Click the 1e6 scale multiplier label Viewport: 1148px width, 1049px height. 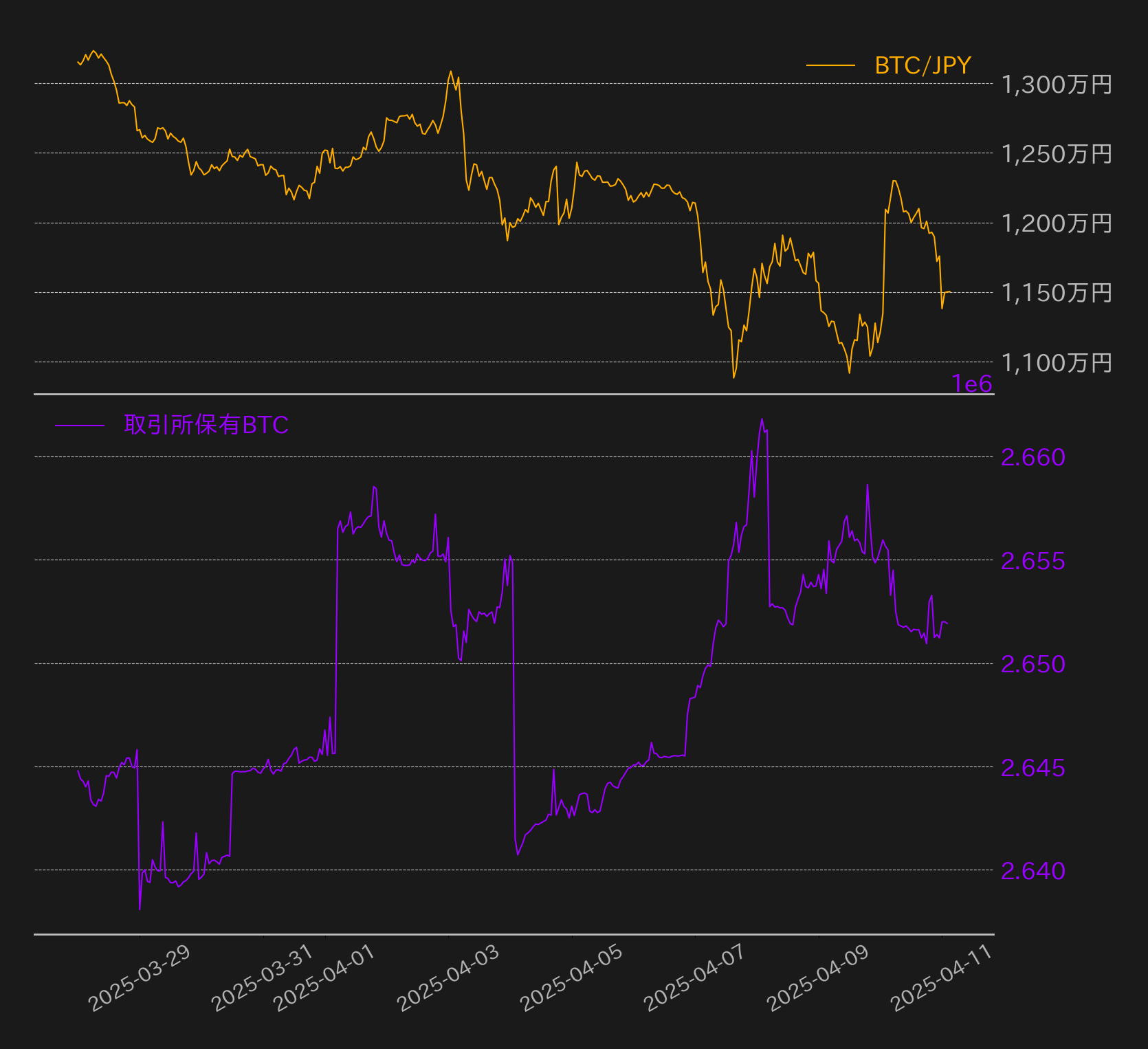(972, 384)
